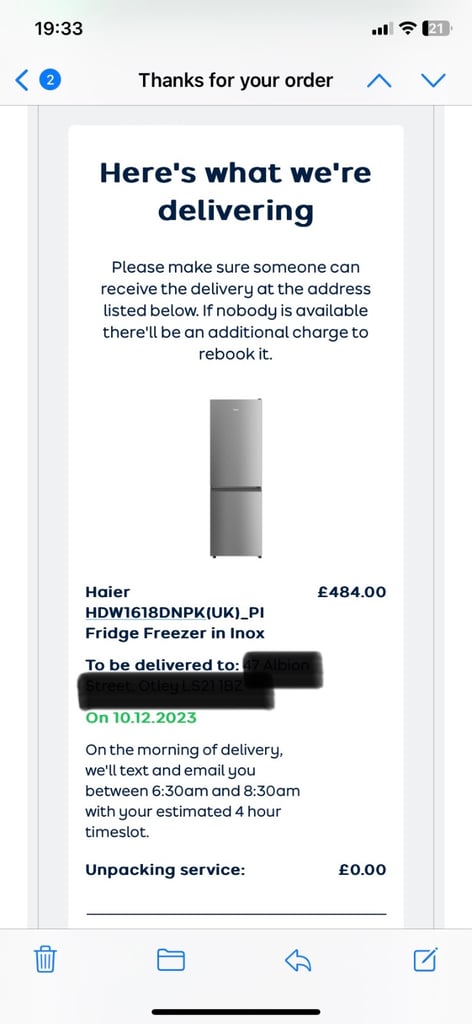Tap the Haier fridge freezer image
The height and width of the screenshot is (1024, 472).
pyautogui.click(x=236, y=477)
